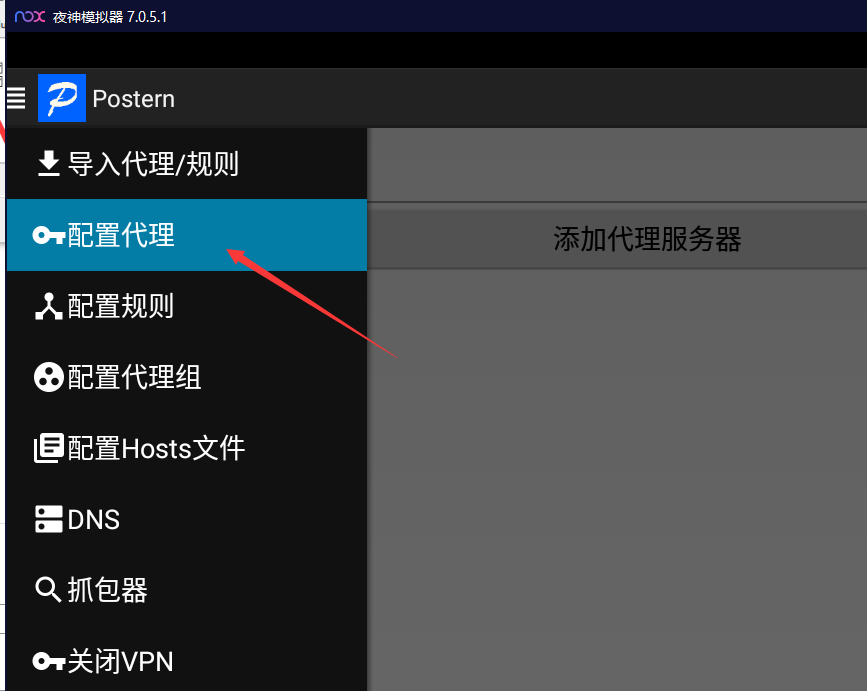Click the key icon next to 配置代理
Image resolution: width=867 pixels, height=691 pixels.
[x=48, y=235]
